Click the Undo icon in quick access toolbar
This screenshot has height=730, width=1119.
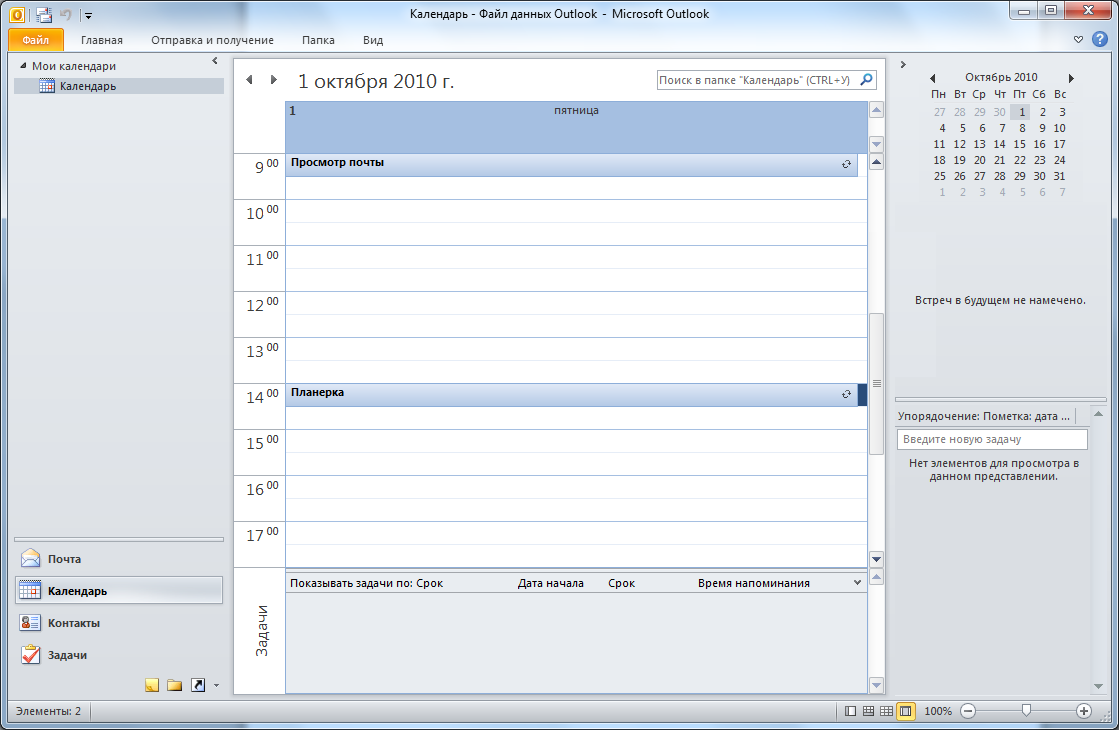(x=66, y=14)
